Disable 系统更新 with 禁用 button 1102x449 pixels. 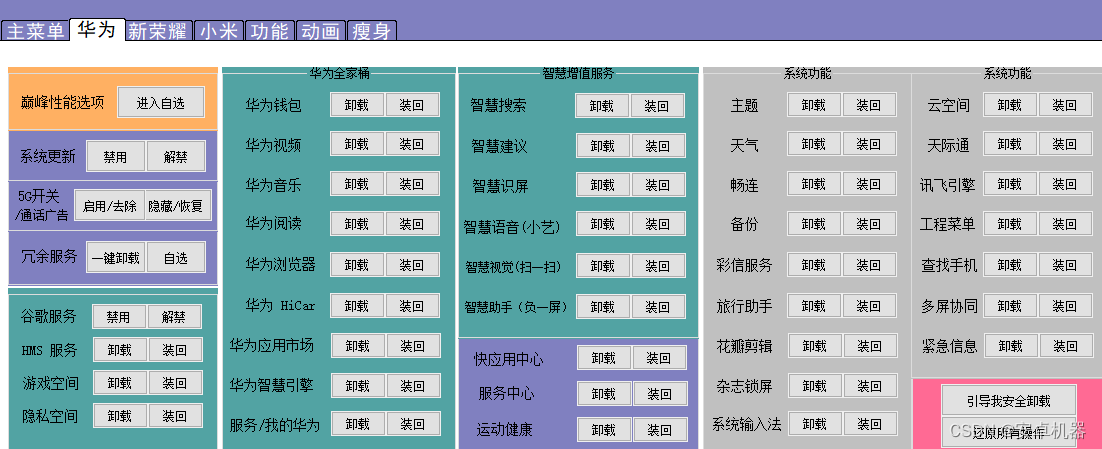[x=115, y=156]
